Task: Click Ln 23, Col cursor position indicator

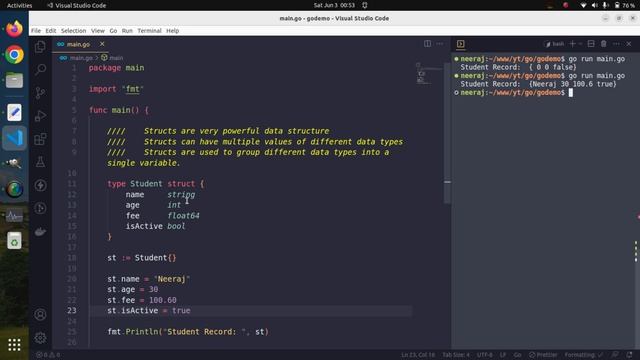Action: (418, 355)
